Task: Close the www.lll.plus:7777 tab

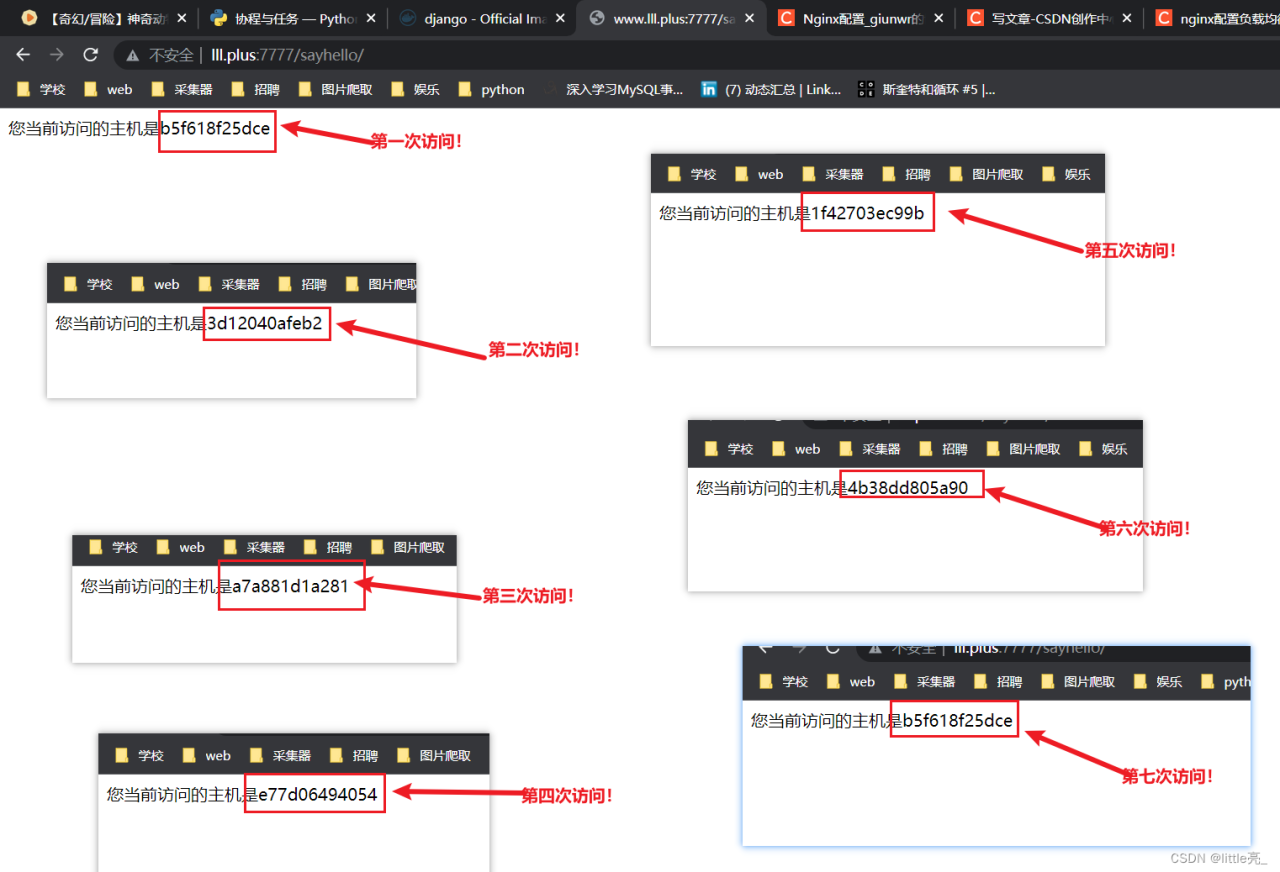Action: point(750,18)
